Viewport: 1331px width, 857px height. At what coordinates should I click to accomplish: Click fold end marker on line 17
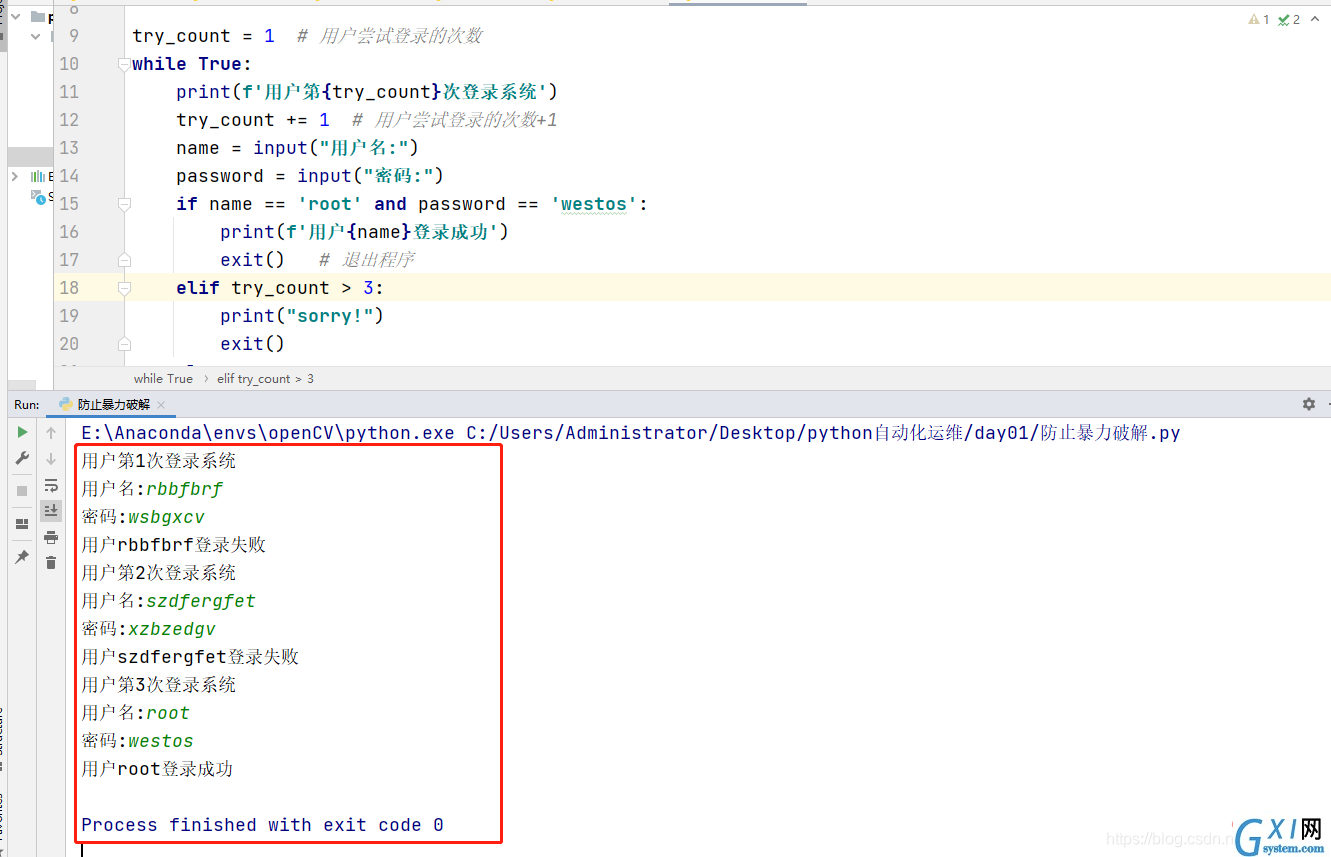124,260
